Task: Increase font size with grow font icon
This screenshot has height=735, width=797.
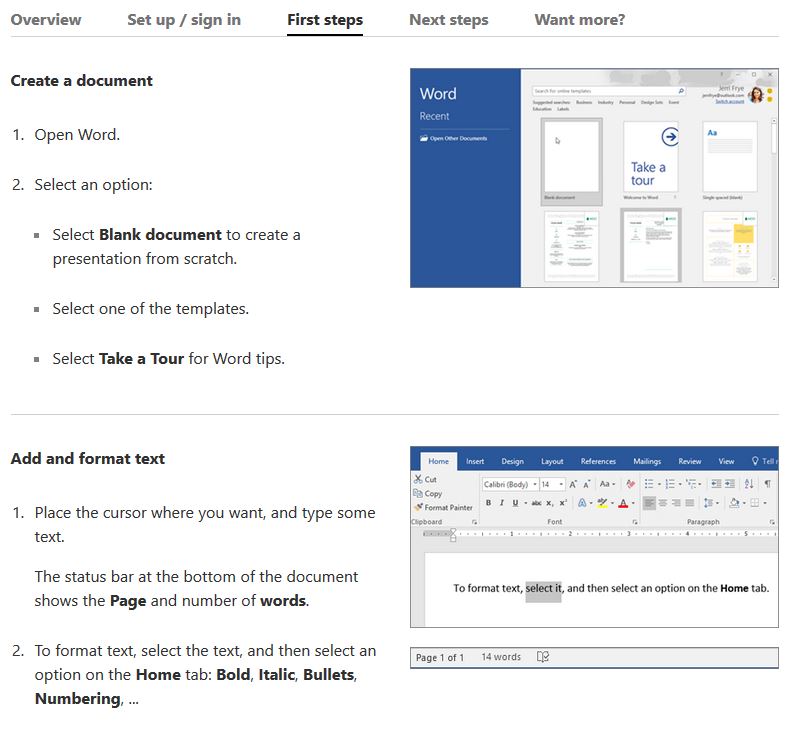Action: click(x=573, y=484)
